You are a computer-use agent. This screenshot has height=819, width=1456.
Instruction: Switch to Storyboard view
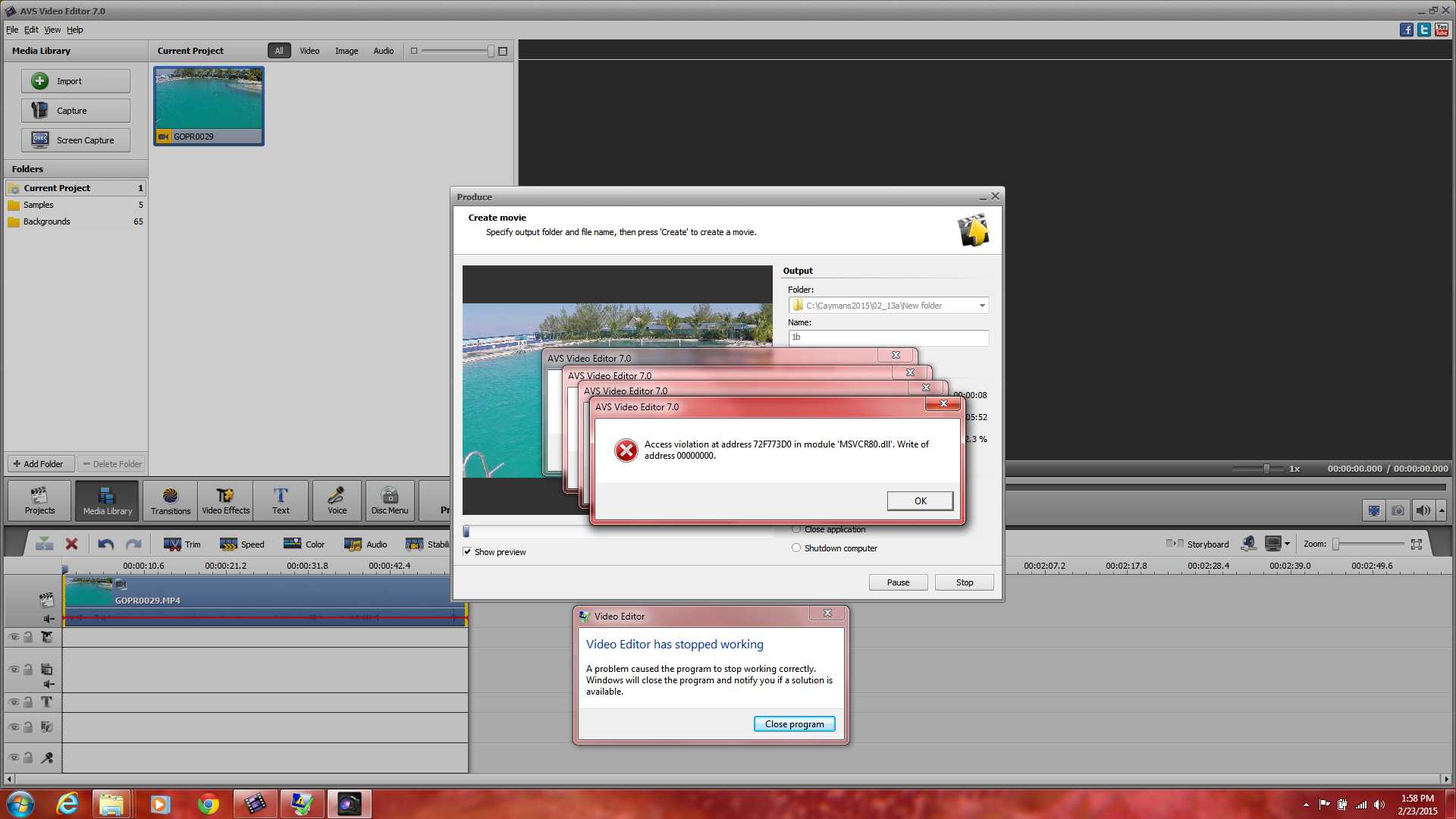[x=1197, y=544]
